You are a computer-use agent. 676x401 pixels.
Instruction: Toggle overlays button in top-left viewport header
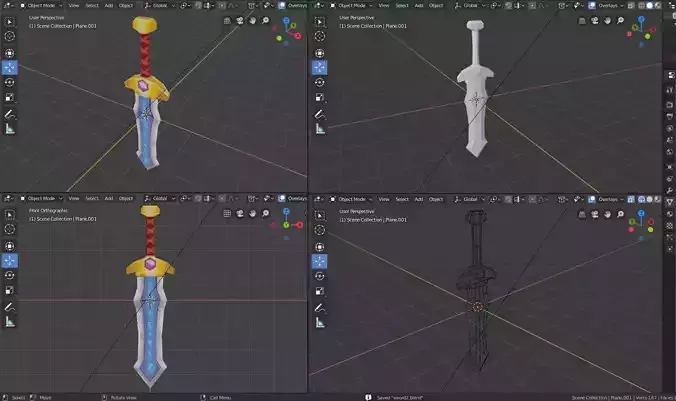[x=282, y=6]
